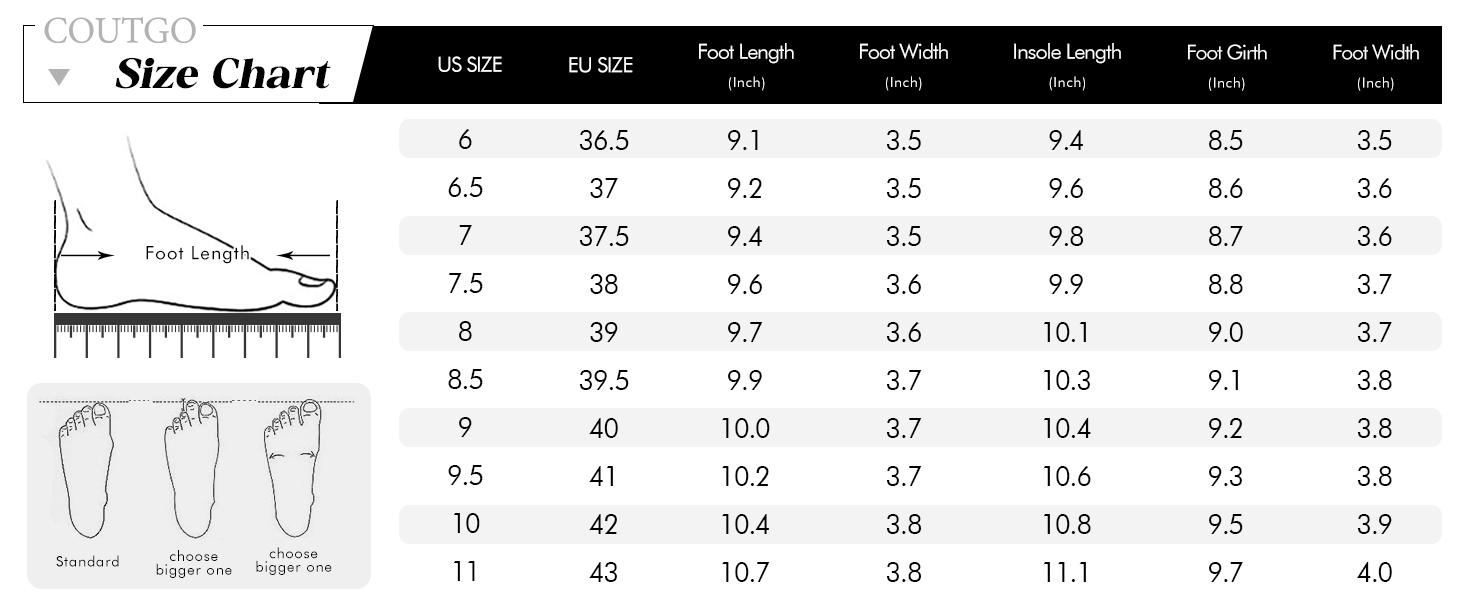This screenshot has width=1464, height=600.
Task: Select the US SIZE column header
Action: [469, 65]
